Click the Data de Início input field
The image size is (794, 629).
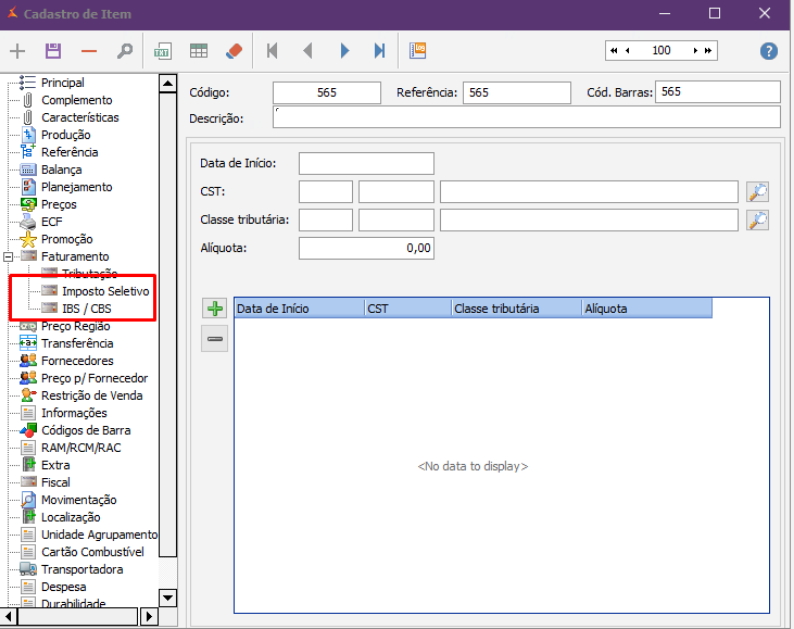366,164
